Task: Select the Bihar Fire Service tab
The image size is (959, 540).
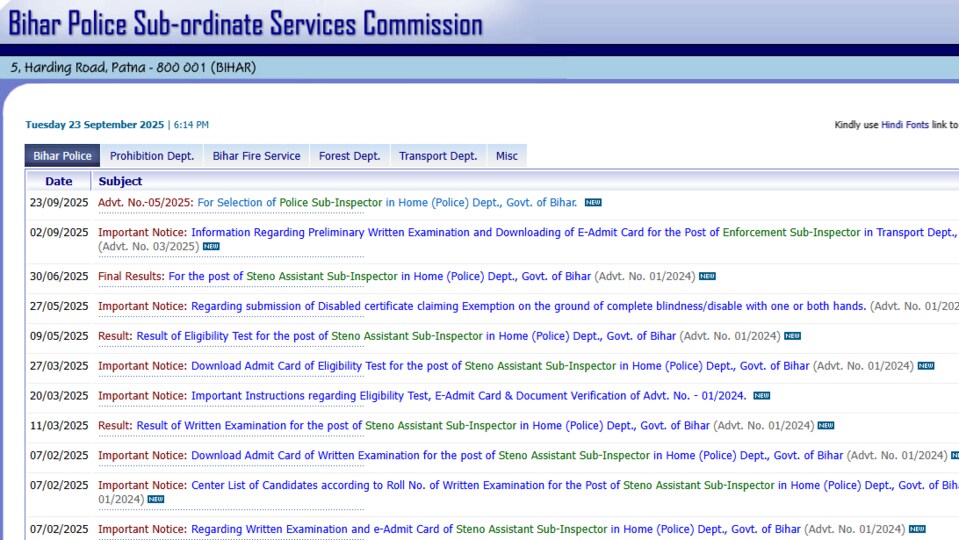Action: [256, 156]
